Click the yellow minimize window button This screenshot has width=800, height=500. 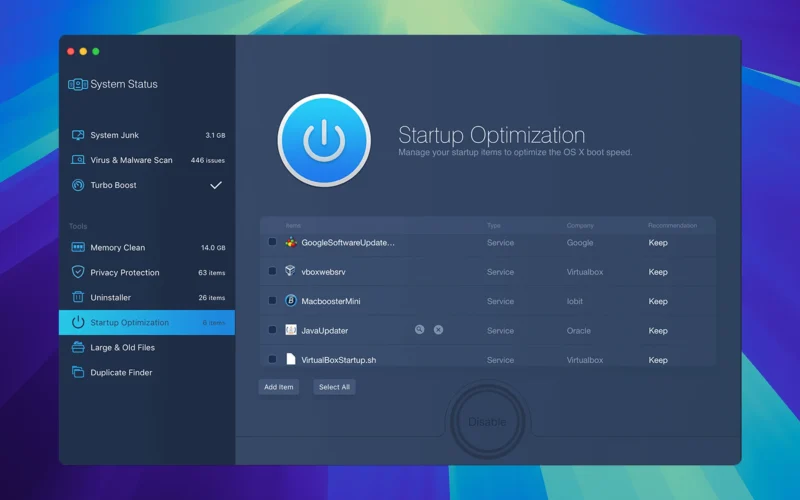point(83,51)
